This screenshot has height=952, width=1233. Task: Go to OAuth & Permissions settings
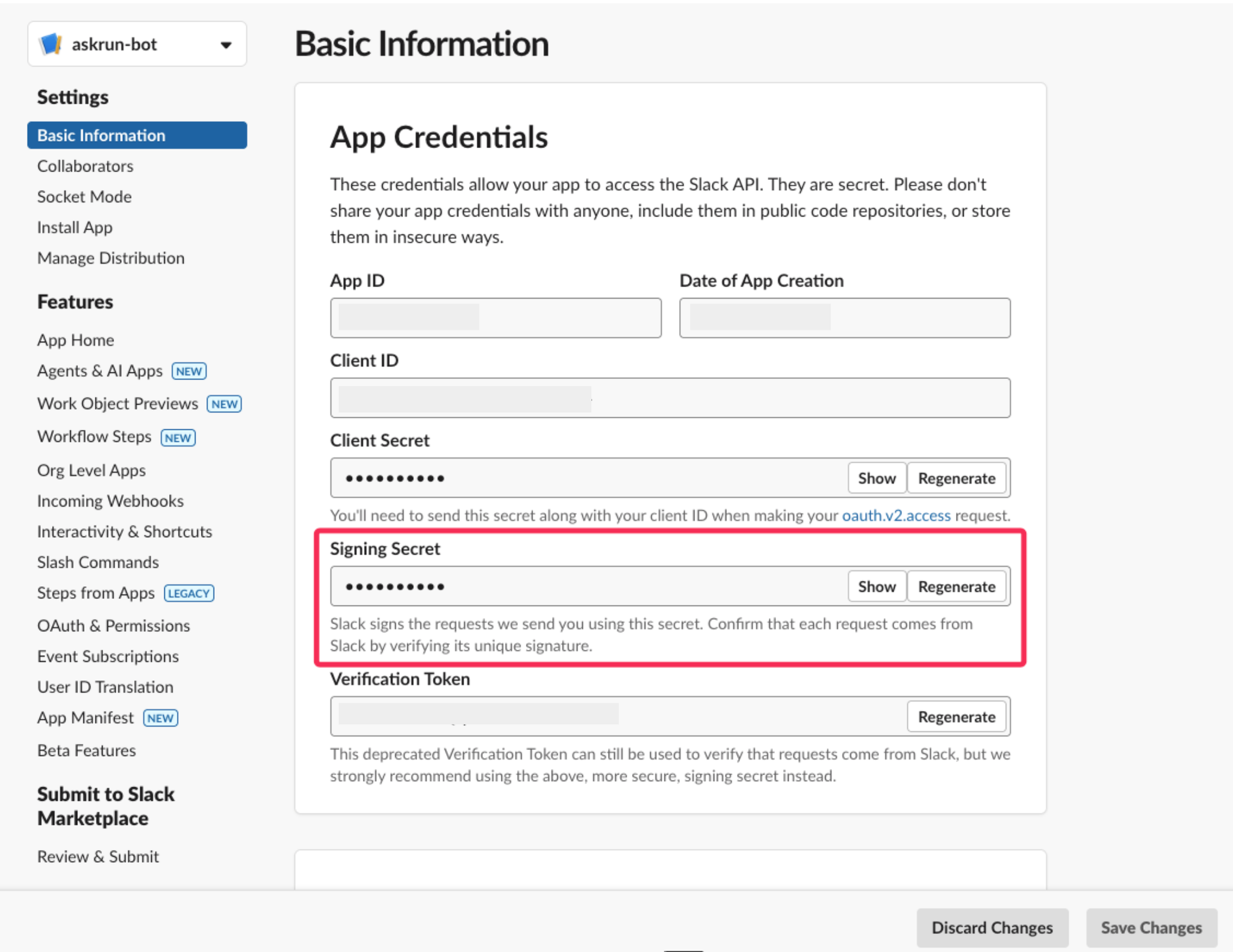pos(113,626)
